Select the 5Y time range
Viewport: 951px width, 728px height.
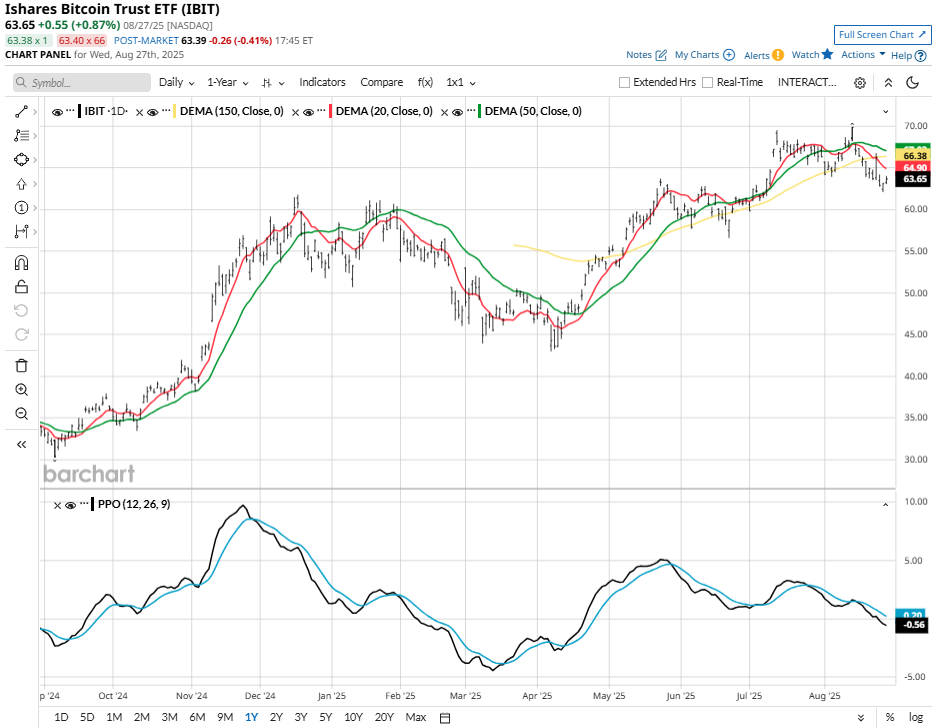(326, 718)
